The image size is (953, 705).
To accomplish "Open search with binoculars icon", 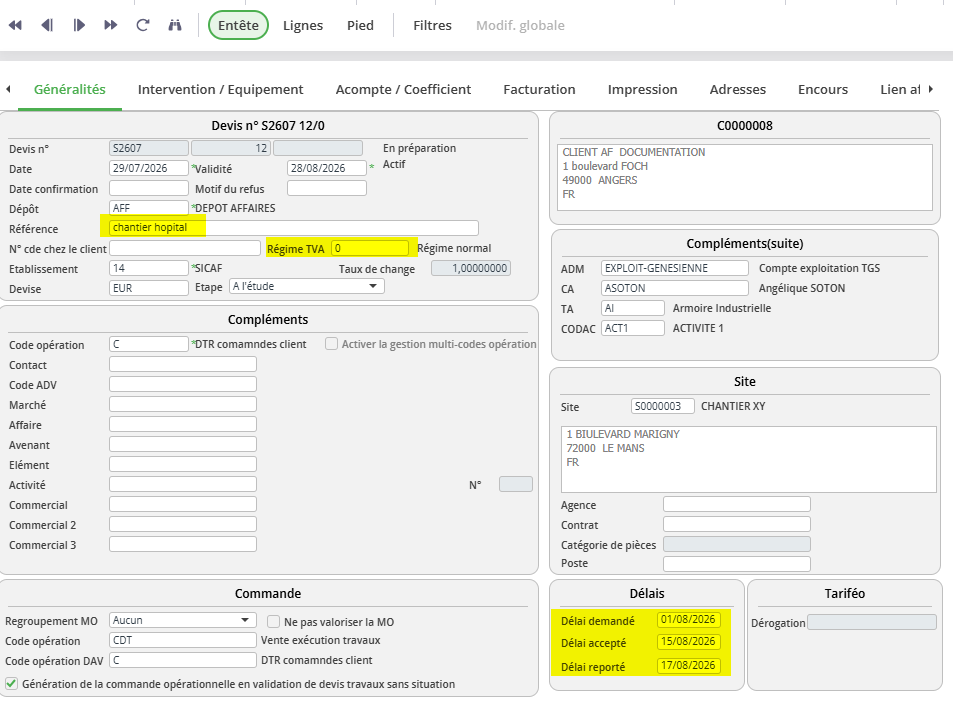I will click(x=175, y=26).
